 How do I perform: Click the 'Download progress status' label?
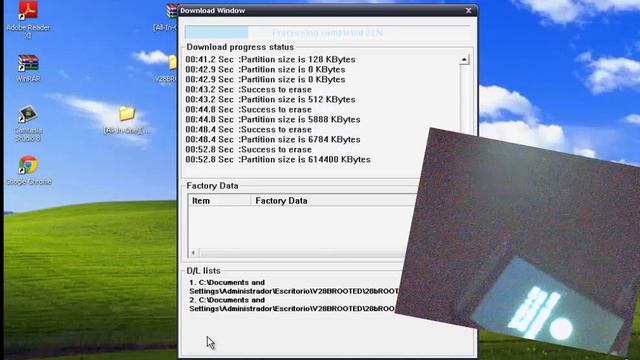(240, 47)
